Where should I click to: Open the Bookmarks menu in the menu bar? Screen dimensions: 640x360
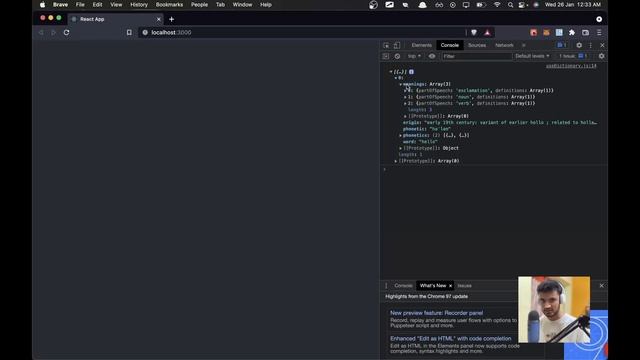point(169,5)
